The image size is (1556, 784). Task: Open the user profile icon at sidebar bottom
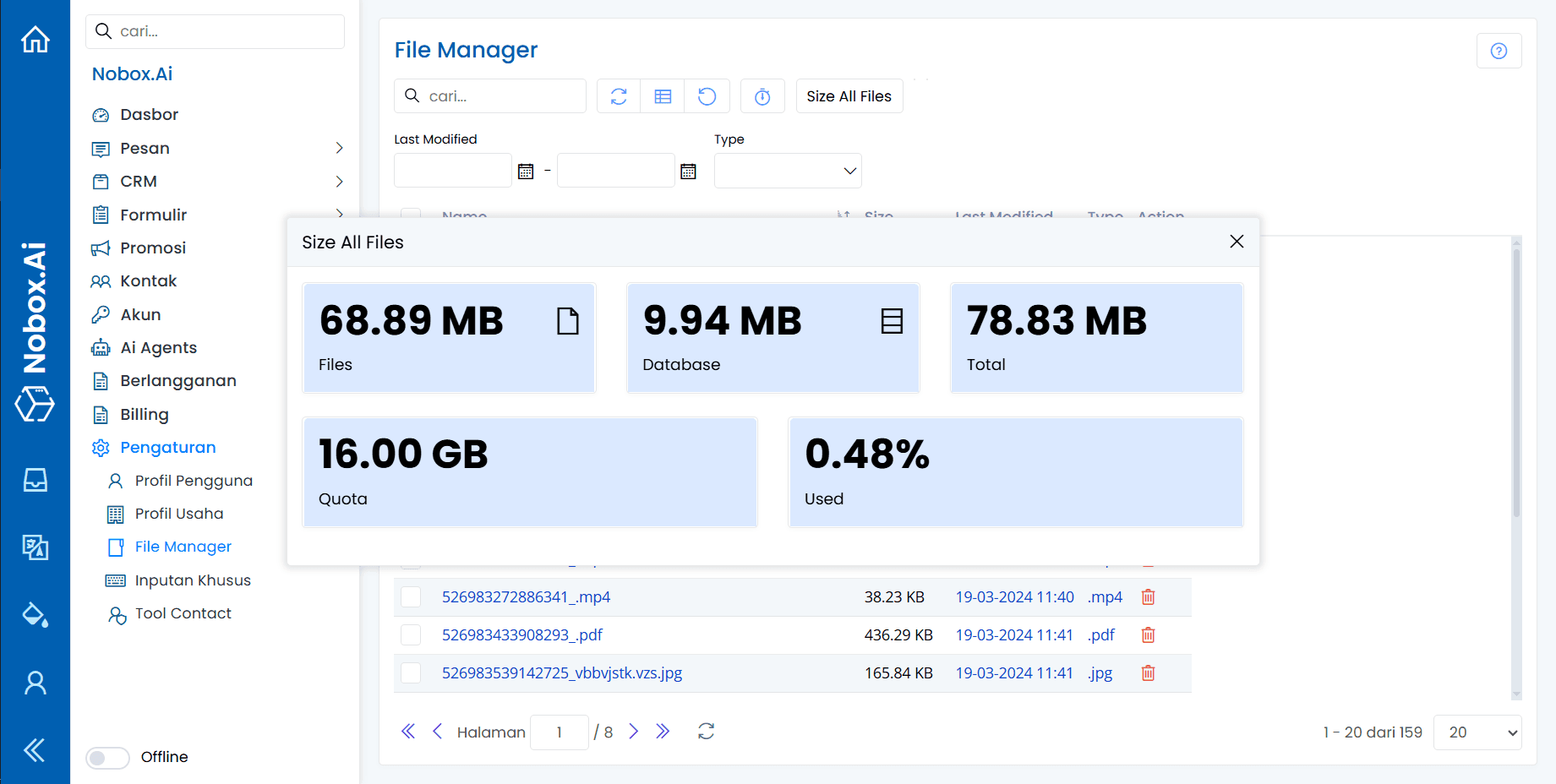[35, 683]
